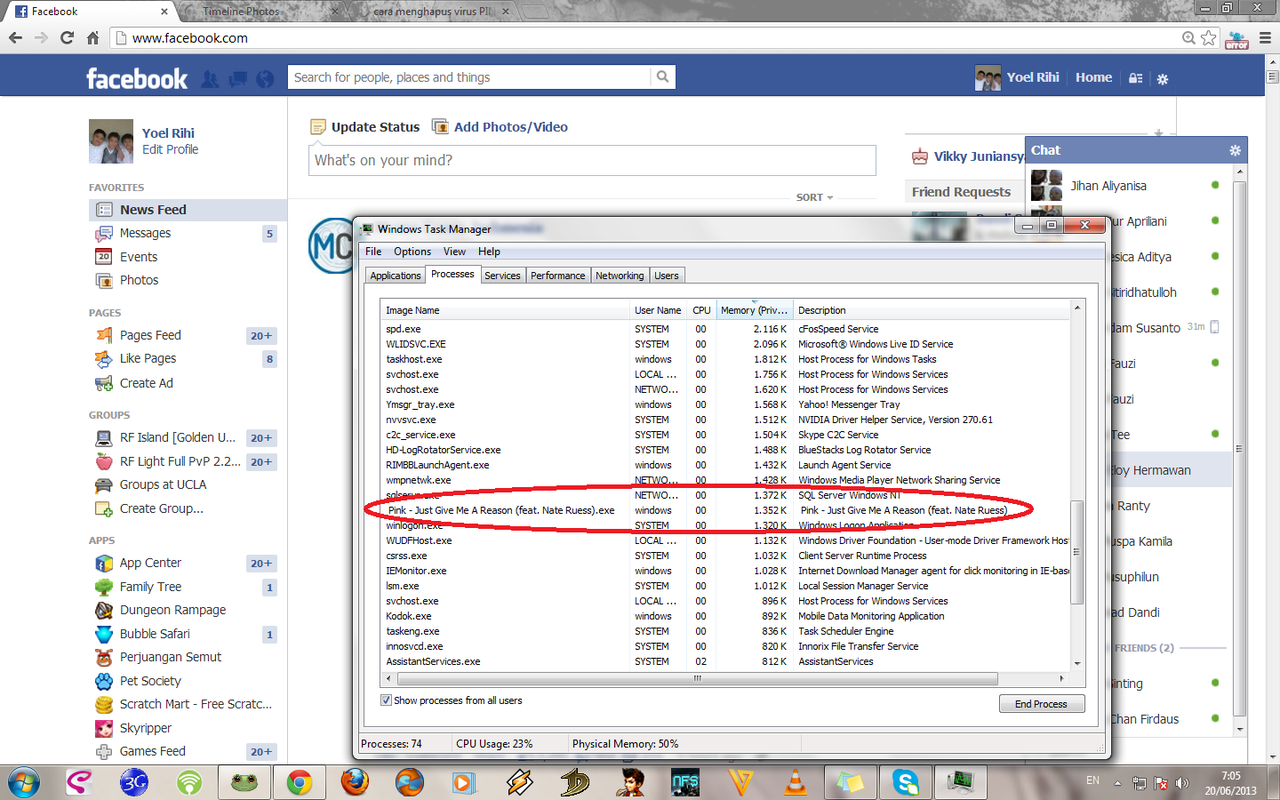Open NFS game icon in taskbar

click(x=685, y=782)
